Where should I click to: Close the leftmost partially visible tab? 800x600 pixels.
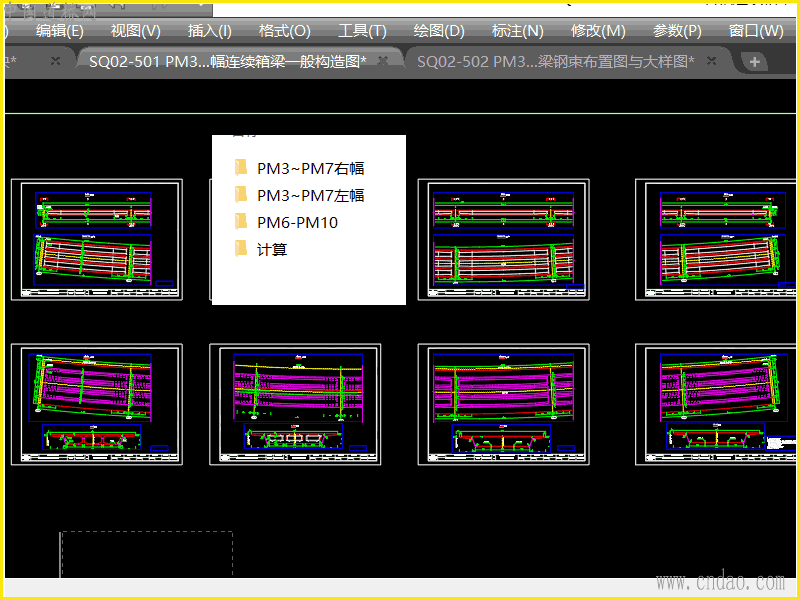pos(55,61)
